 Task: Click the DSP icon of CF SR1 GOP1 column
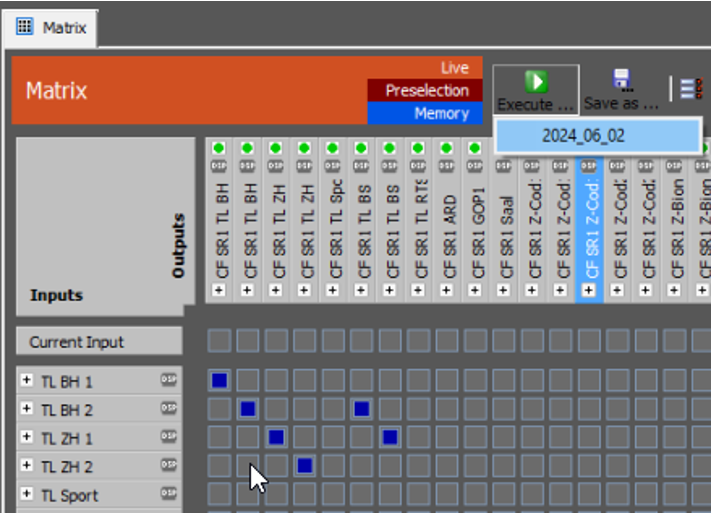(x=475, y=166)
